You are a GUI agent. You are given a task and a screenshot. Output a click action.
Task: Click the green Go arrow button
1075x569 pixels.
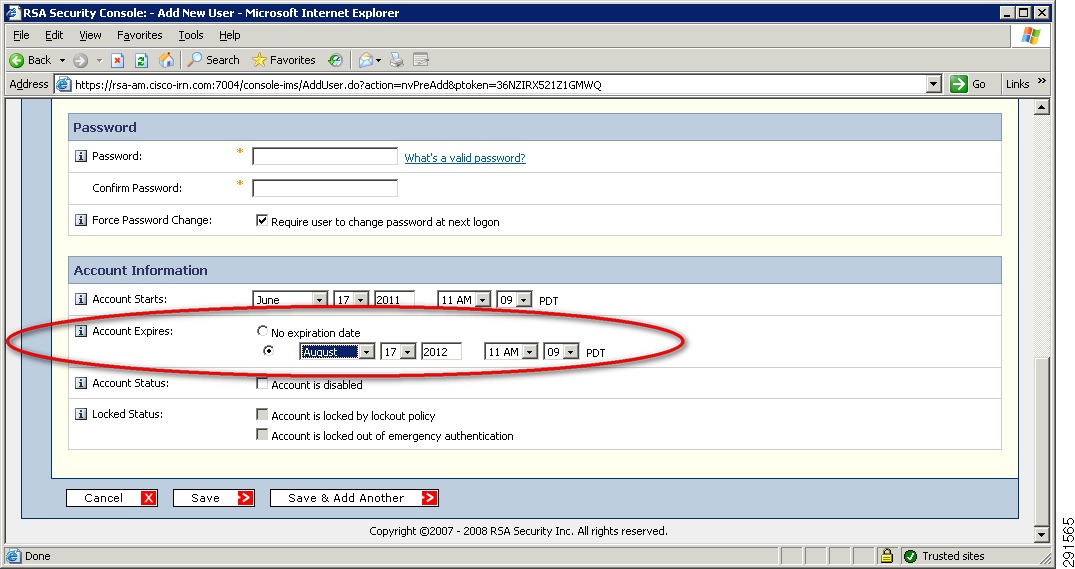(x=958, y=84)
